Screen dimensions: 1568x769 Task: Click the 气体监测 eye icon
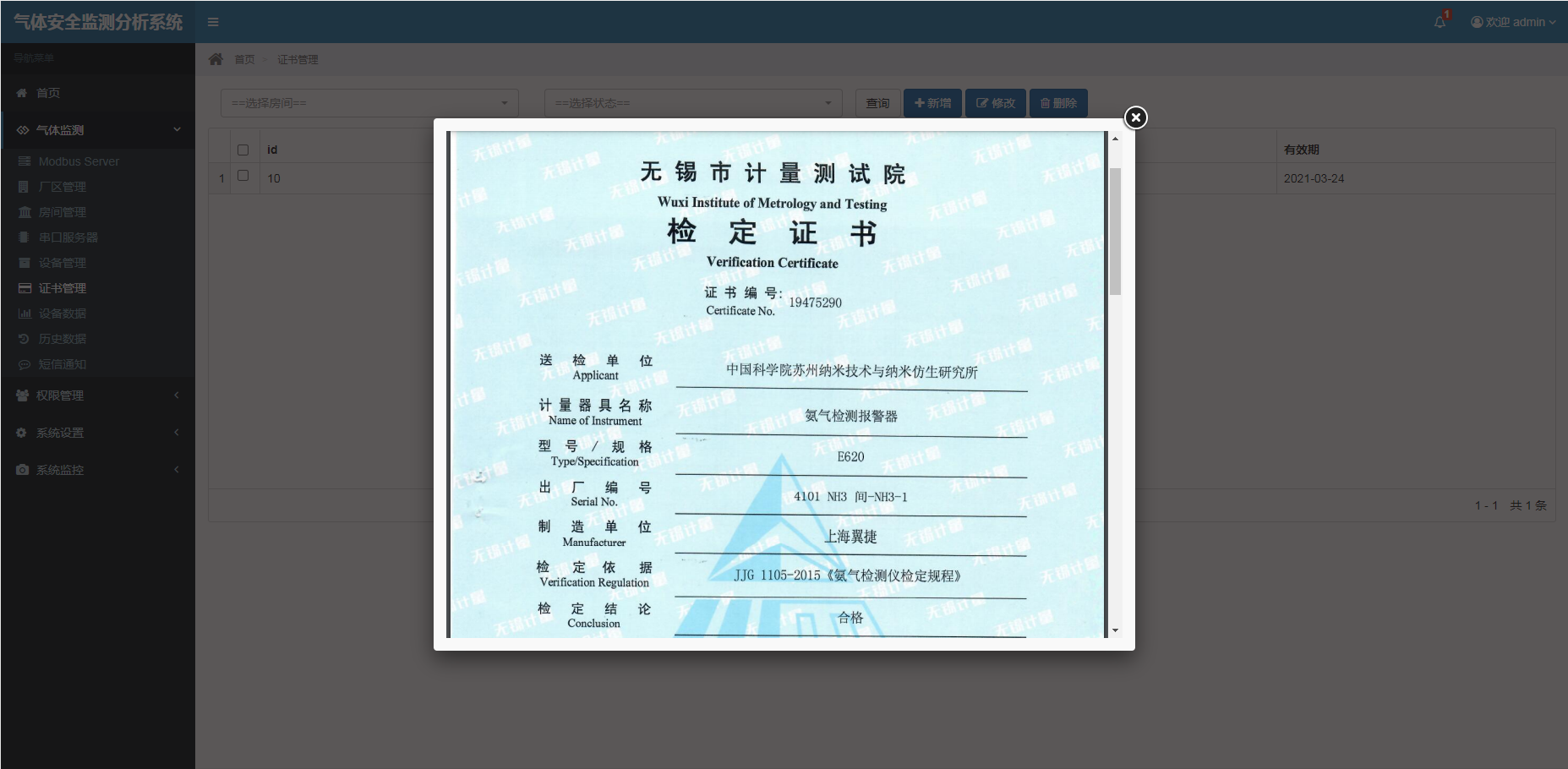[22, 130]
